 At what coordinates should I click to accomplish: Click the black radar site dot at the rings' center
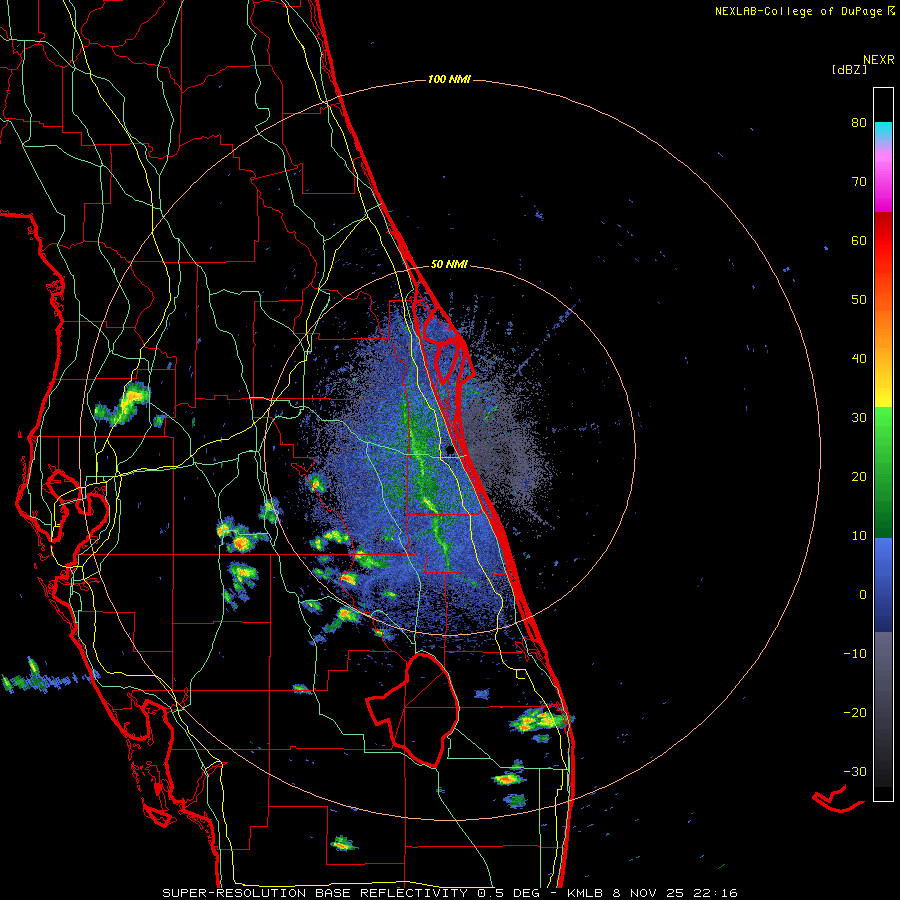pos(451,449)
